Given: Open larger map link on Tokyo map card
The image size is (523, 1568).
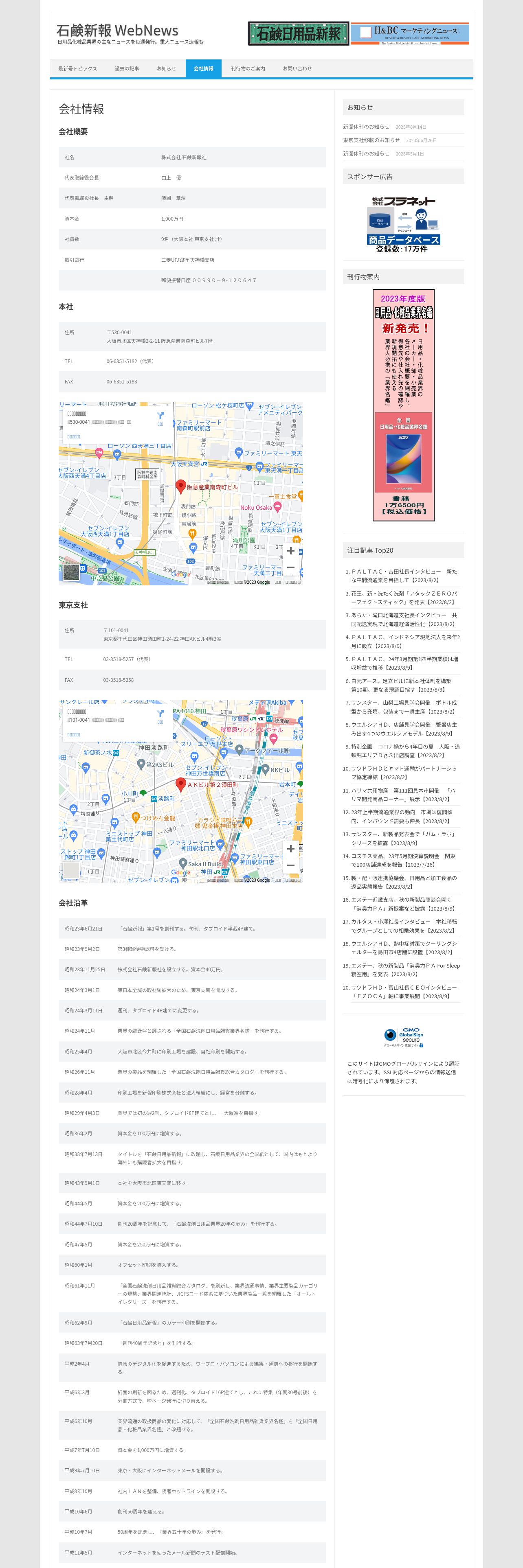Looking at the screenshot, I should pos(74,735).
